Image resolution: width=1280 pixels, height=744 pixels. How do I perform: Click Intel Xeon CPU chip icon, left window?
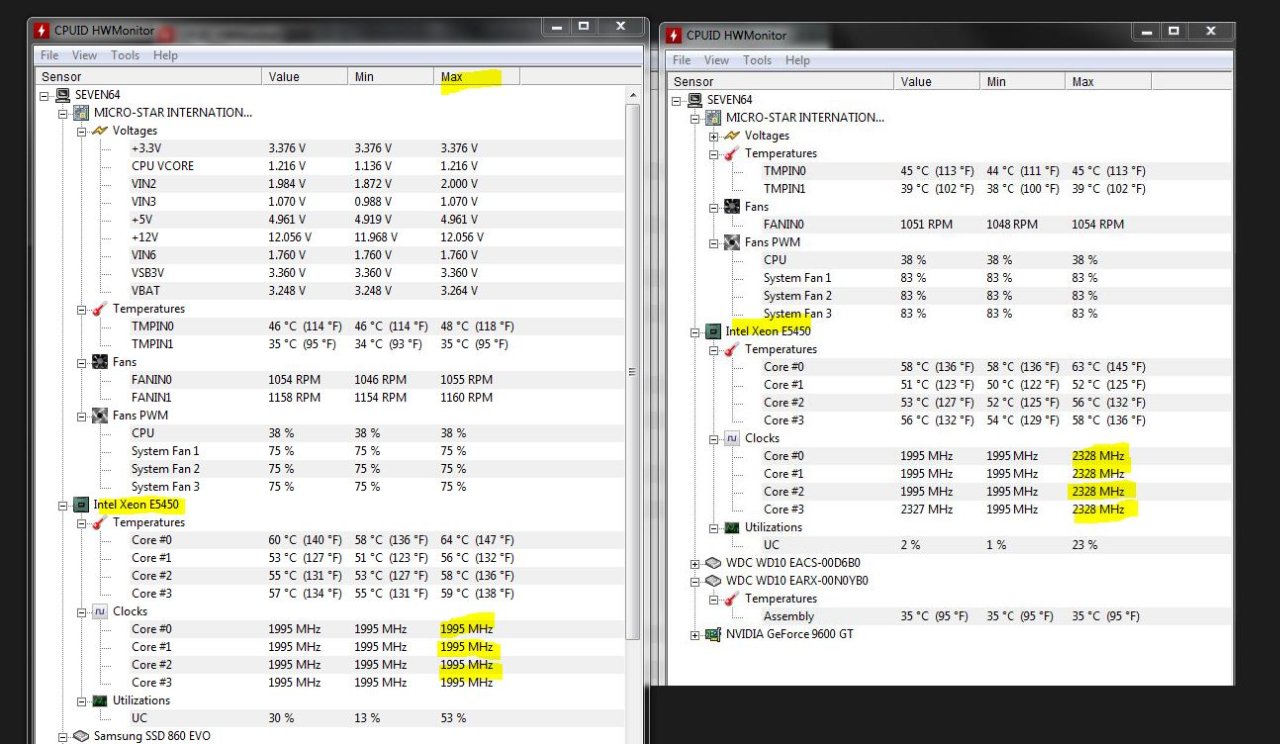click(x=81, y=505)
